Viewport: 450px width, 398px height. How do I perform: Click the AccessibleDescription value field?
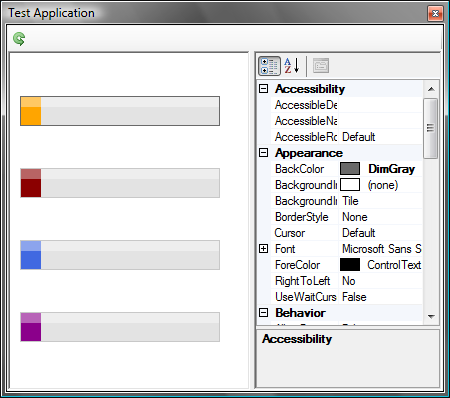point(380,105)
